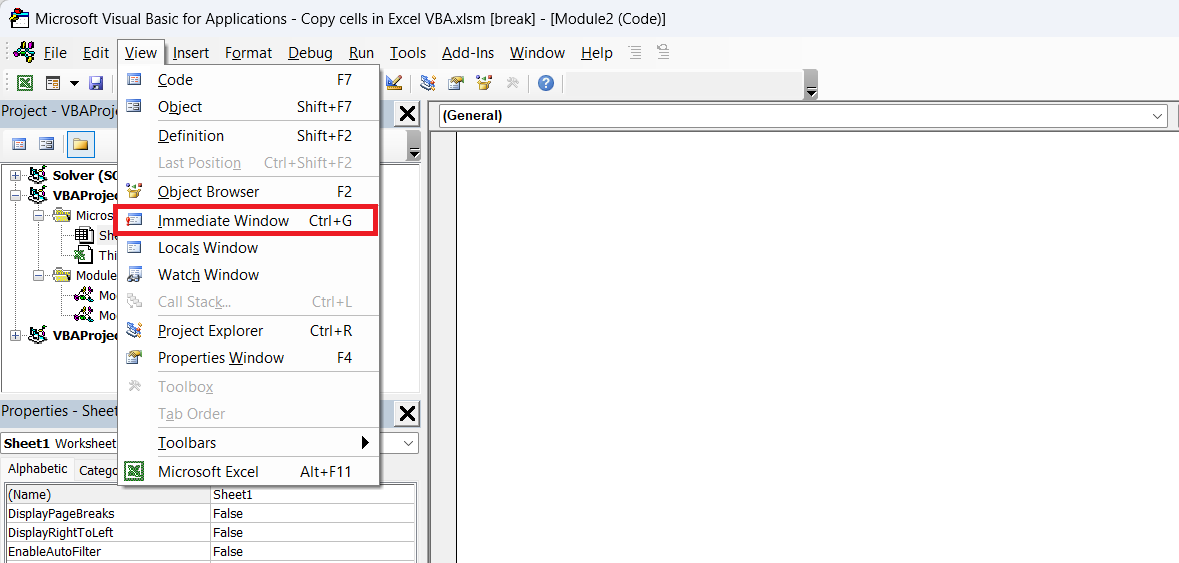Close the Project panel
The height and width of the screenshot is (563, 1179).
(x=407, y=114)
